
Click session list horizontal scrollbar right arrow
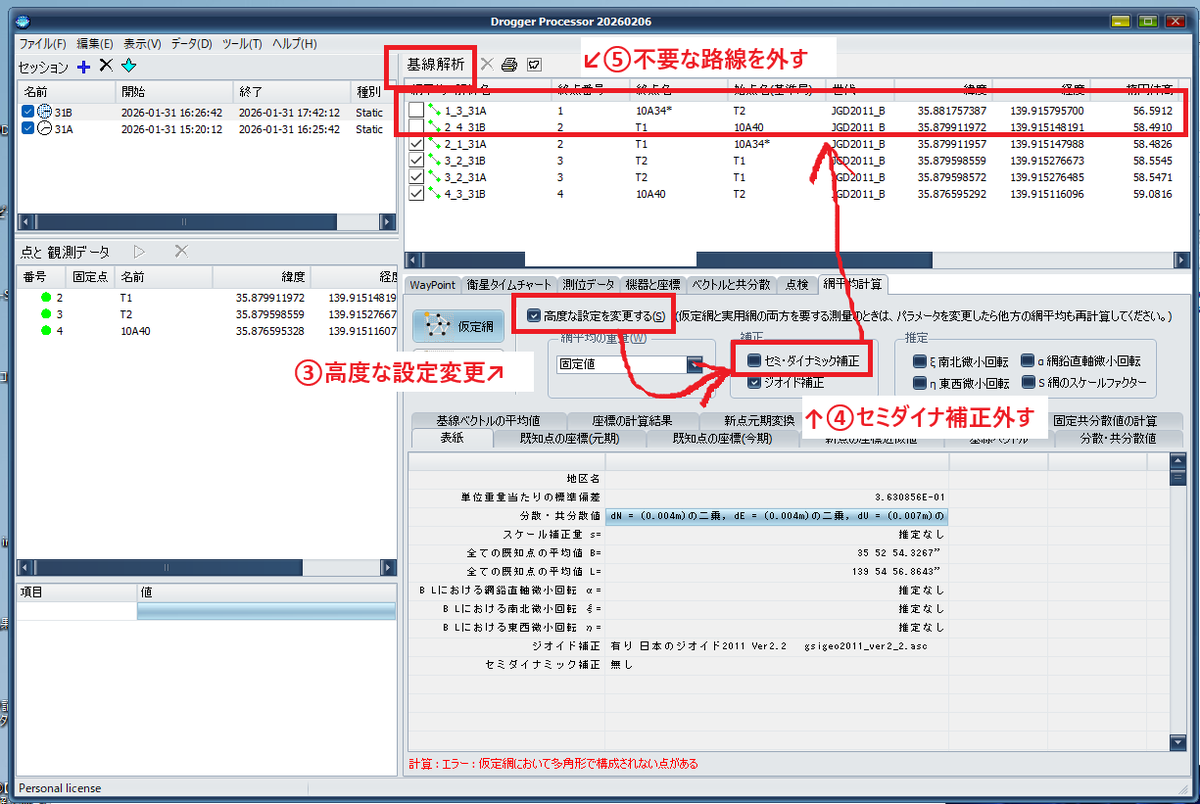coord(388,222)
